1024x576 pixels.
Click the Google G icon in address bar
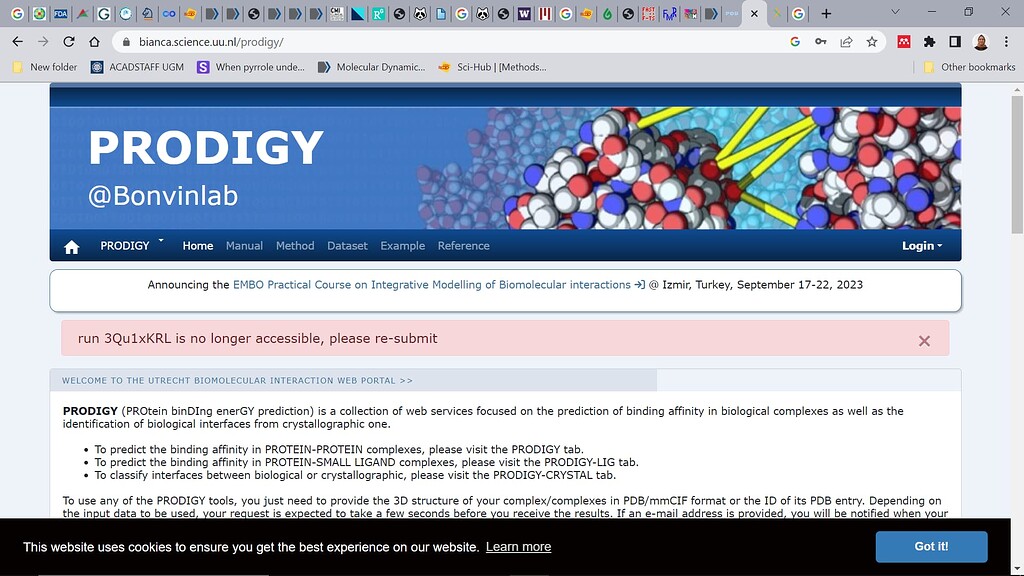795,43
